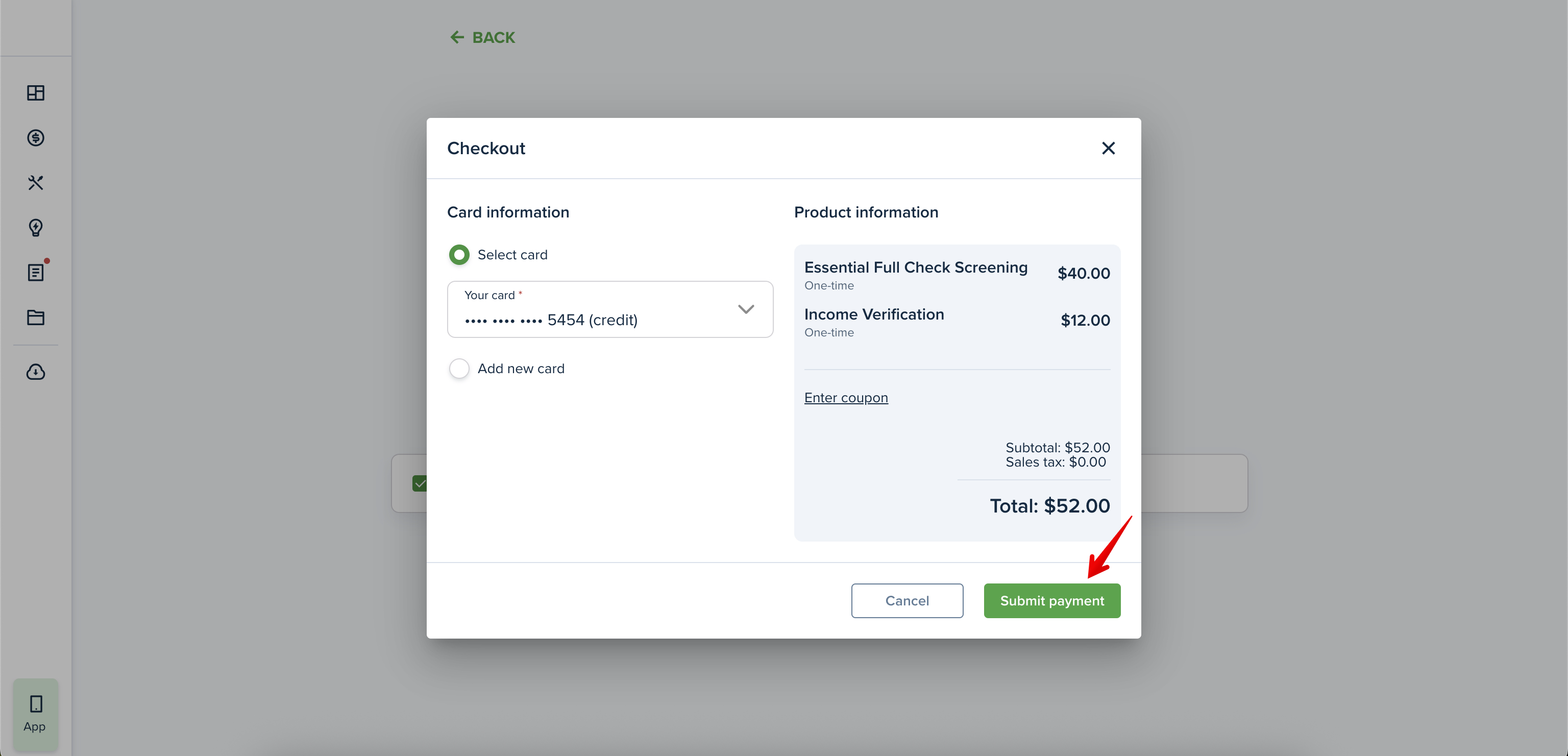The height and width of the screenshot is (756, 1568).
Task: Open the card ending 5454 selector
Action: tap(610, 309)
